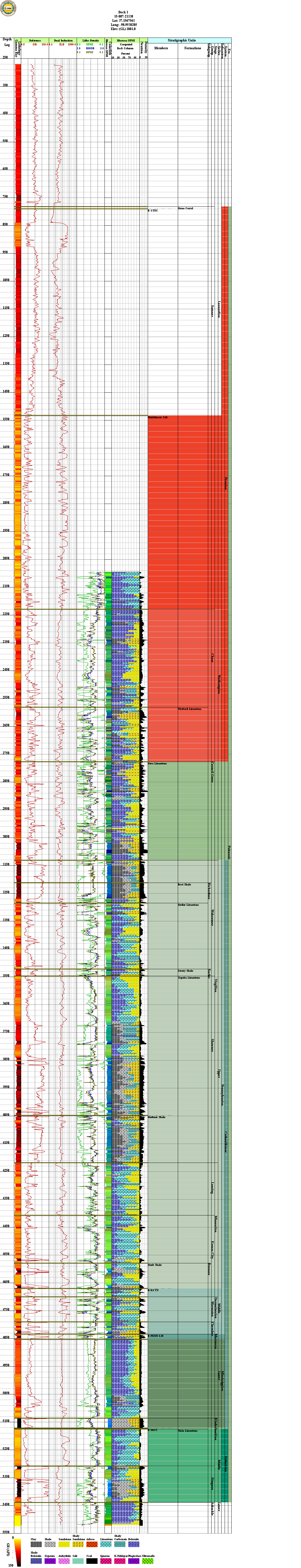Select the Shale lithology legend swatch

point(50,1544)
